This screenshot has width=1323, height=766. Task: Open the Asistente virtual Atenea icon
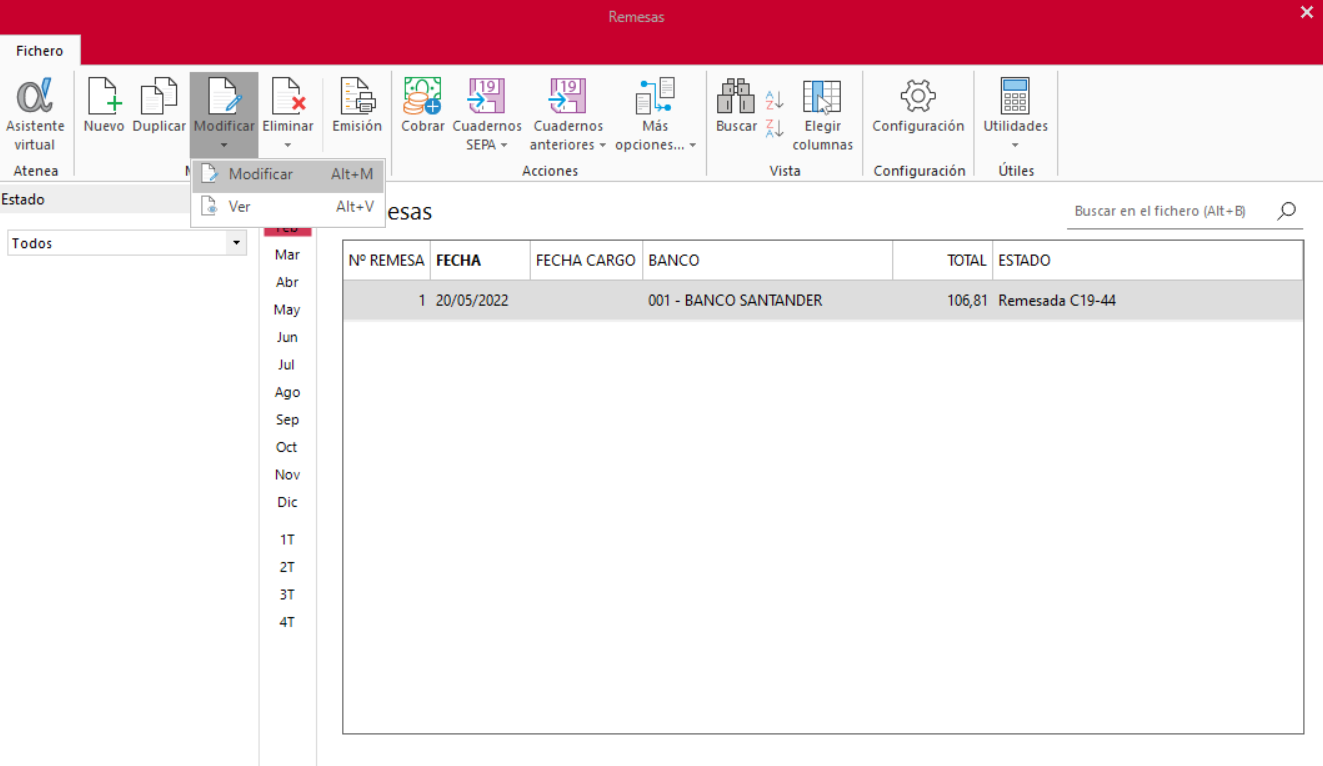(x=34, y=97)
